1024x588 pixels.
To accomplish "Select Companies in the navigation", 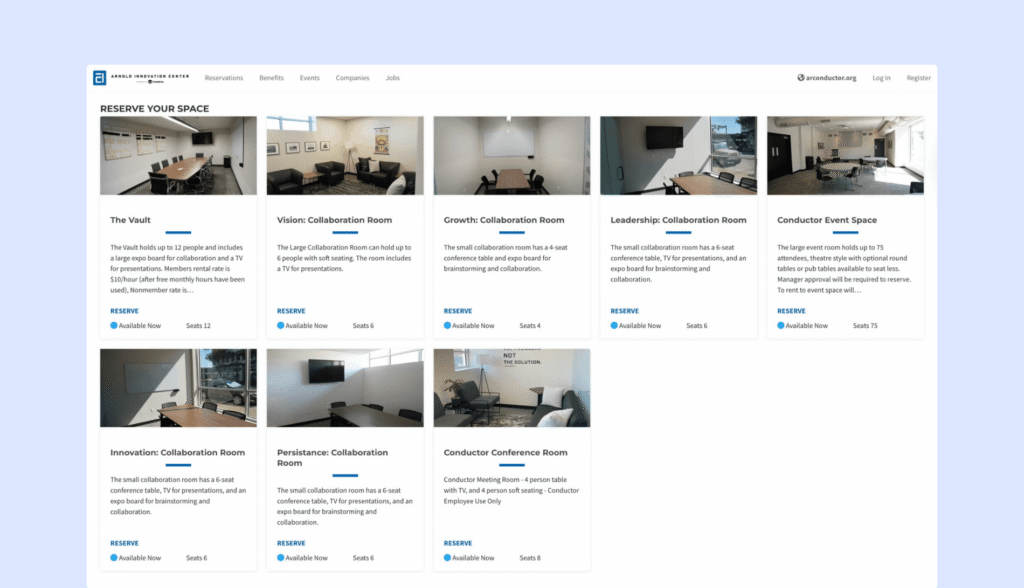I will [x=352, y=77].
